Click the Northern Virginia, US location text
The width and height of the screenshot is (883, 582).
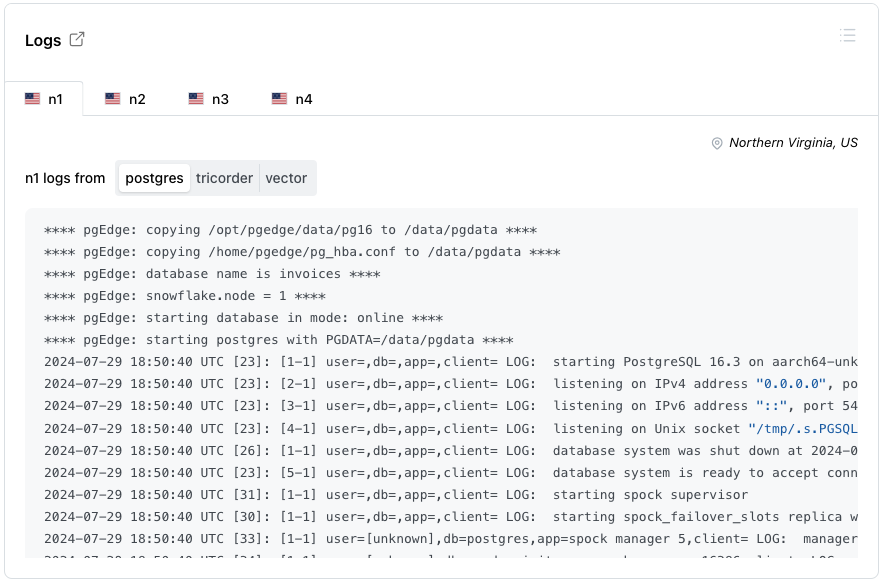(793, 143)
